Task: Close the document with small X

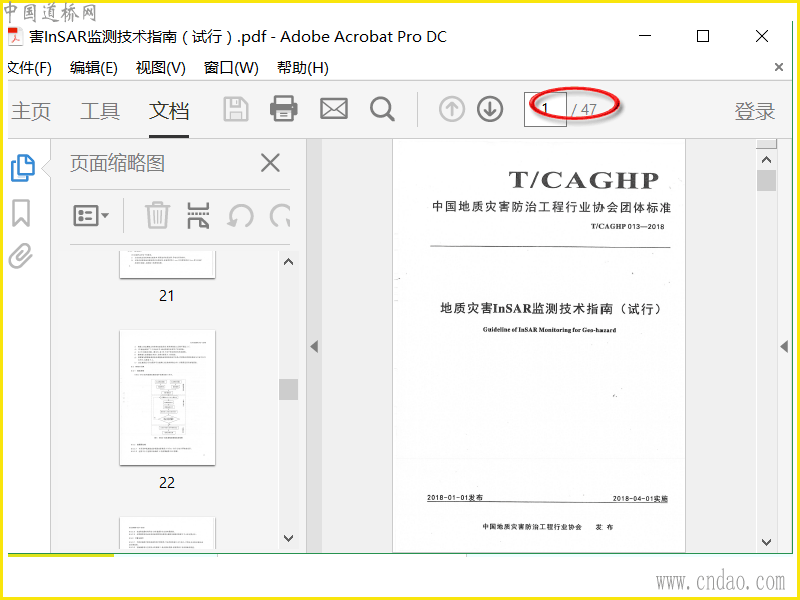Action: tap(779, 67)
